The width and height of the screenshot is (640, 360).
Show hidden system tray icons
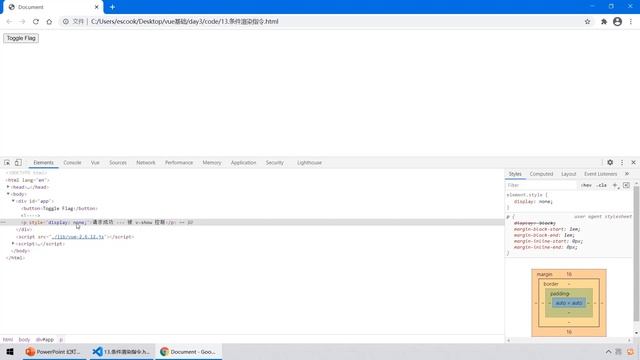[608, 351]
